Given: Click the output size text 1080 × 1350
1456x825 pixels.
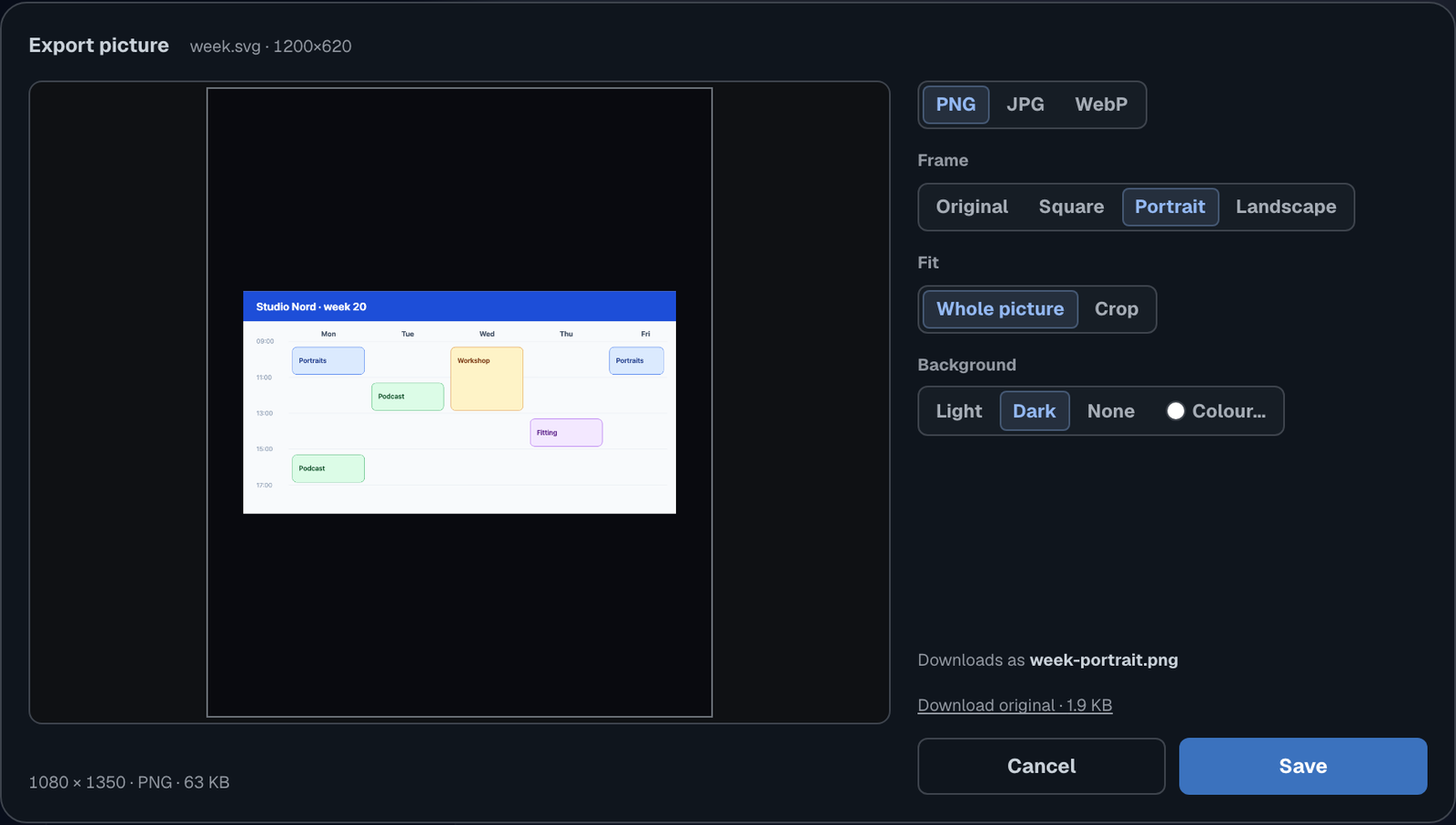Looking at the screenshot, I should click(77, 782).
